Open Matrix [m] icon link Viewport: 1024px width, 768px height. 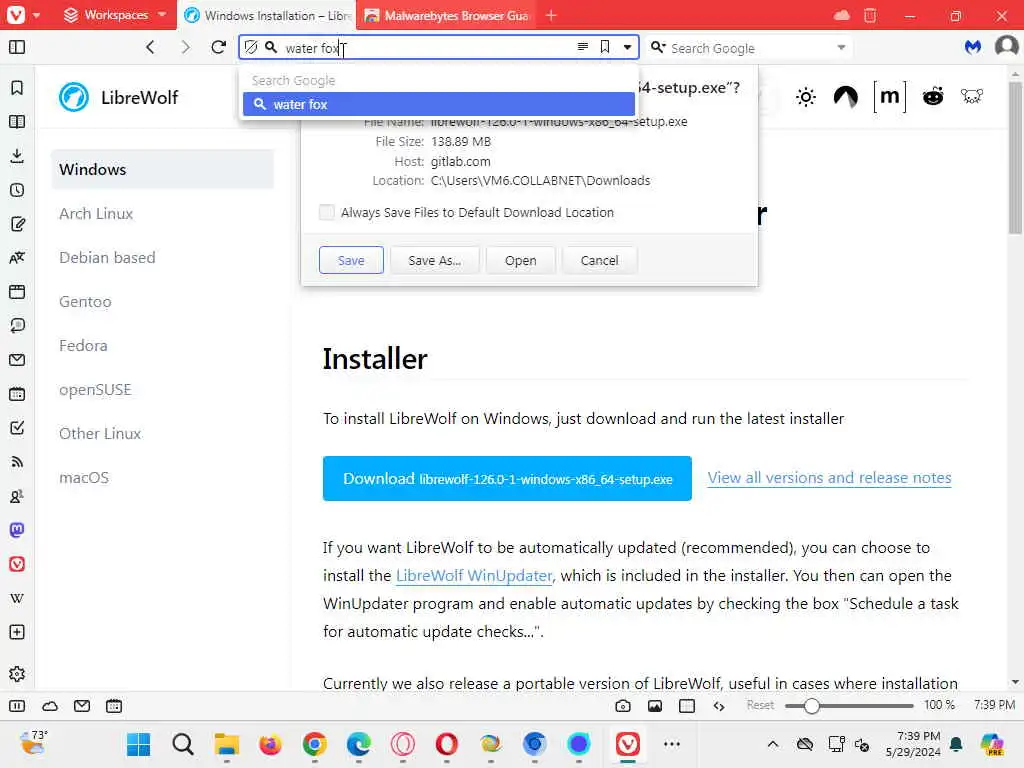click(889, 97)
